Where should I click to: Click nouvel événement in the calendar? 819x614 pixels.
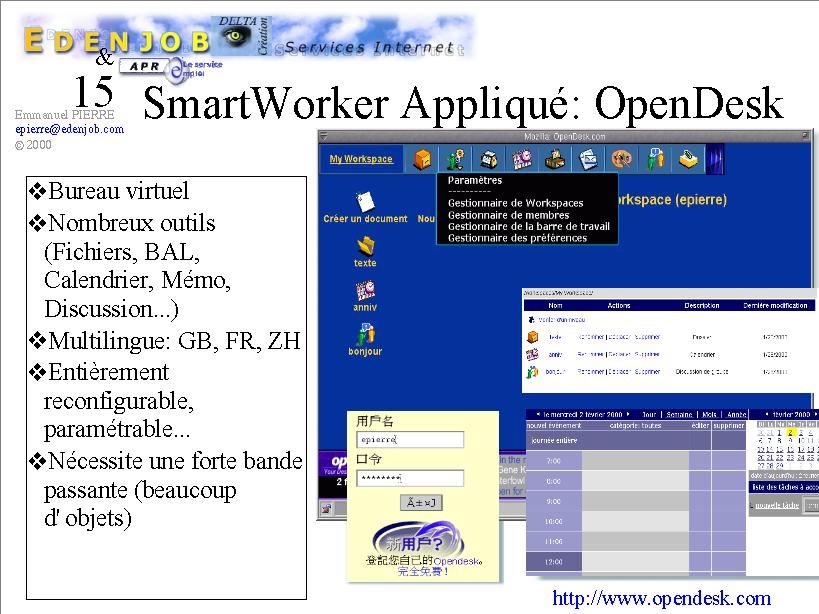[554, 426]
